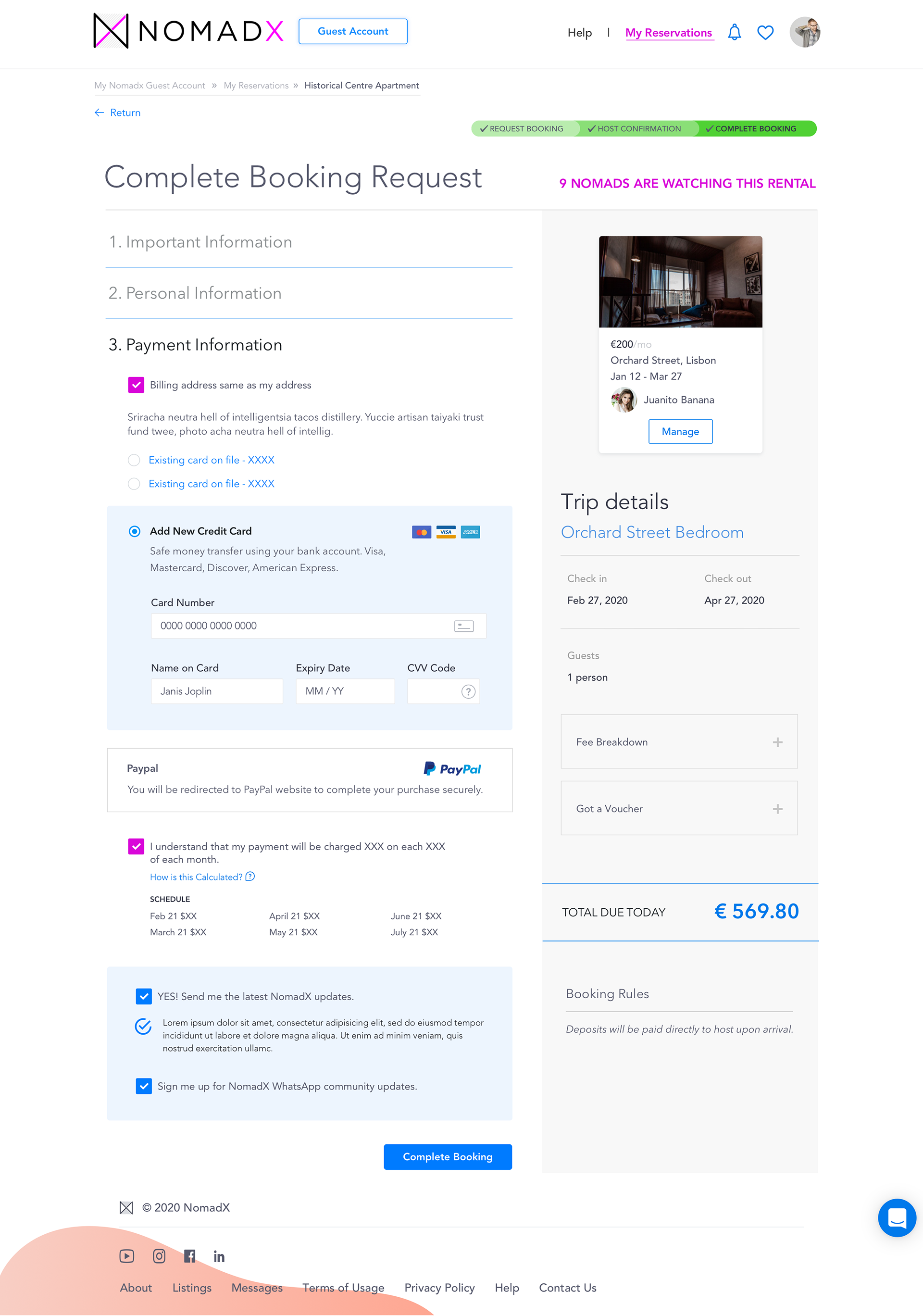Select the second Existing card on file option
This screenshot has width=923, height=1316.
(134, 484)
